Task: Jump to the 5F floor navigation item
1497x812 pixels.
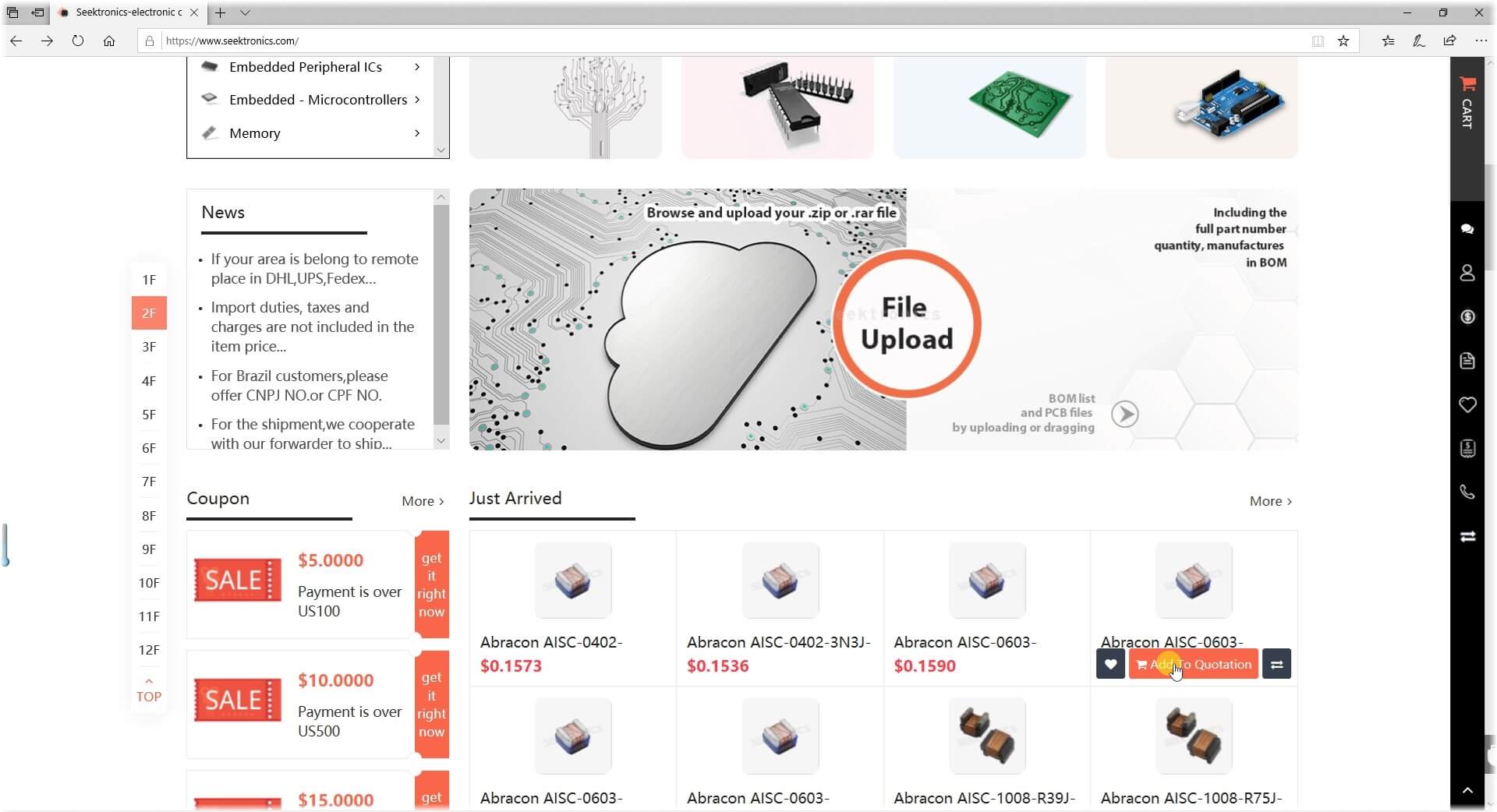Action: 149,415
